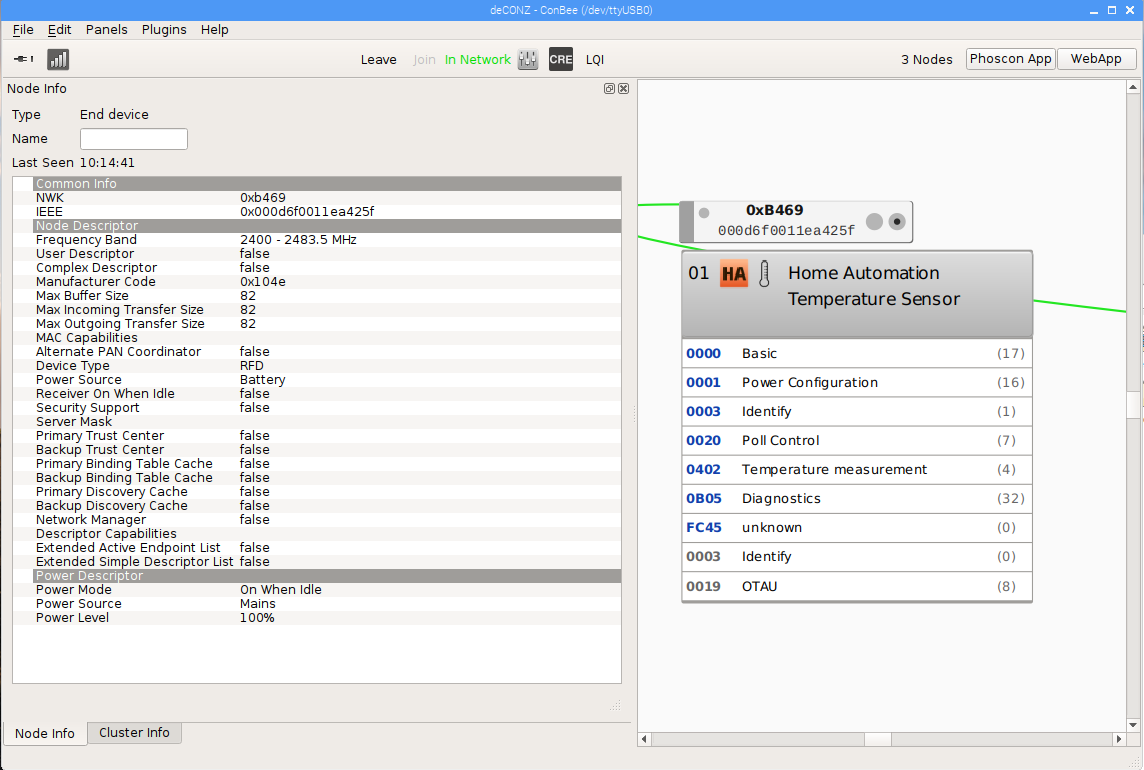Screen dimensions: 1144x770
Task: Click In Network status label
Action: 478,60
